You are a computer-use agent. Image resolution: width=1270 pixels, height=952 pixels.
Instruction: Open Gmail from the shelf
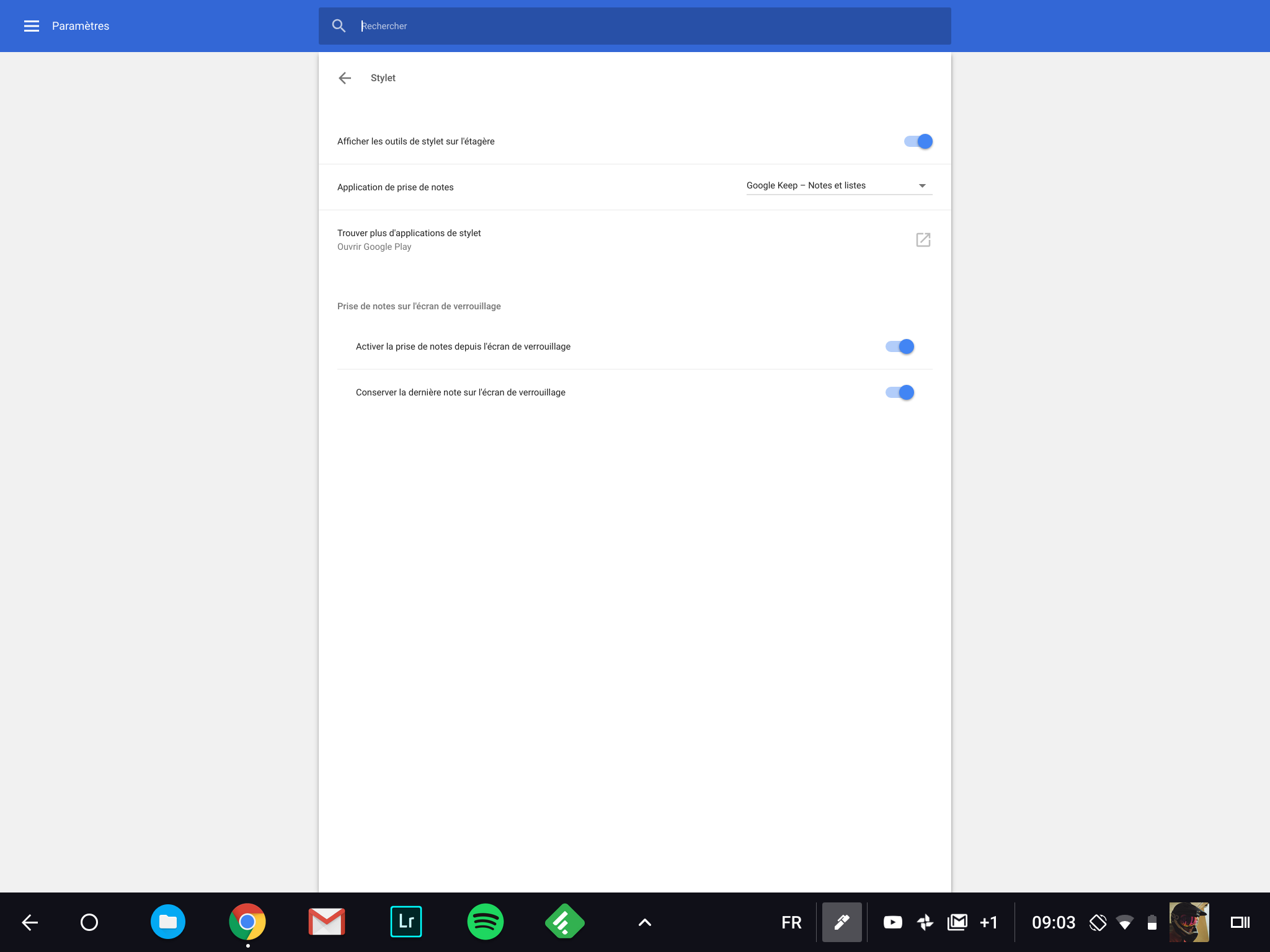click(327, 922)
